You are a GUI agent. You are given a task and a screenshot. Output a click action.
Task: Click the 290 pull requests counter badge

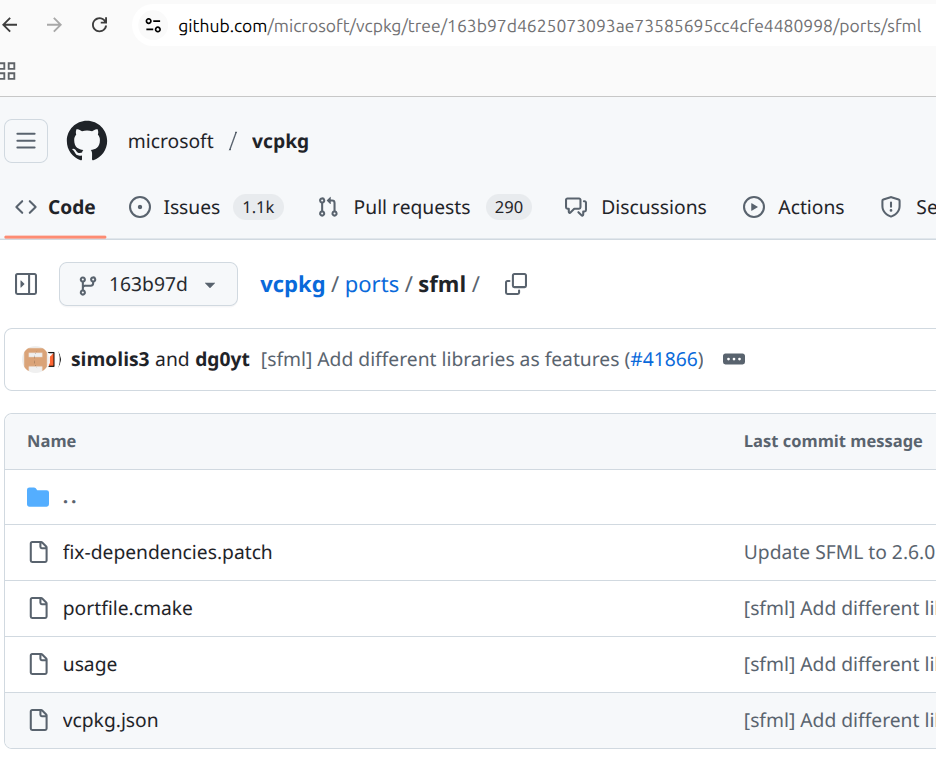[509, 207]
